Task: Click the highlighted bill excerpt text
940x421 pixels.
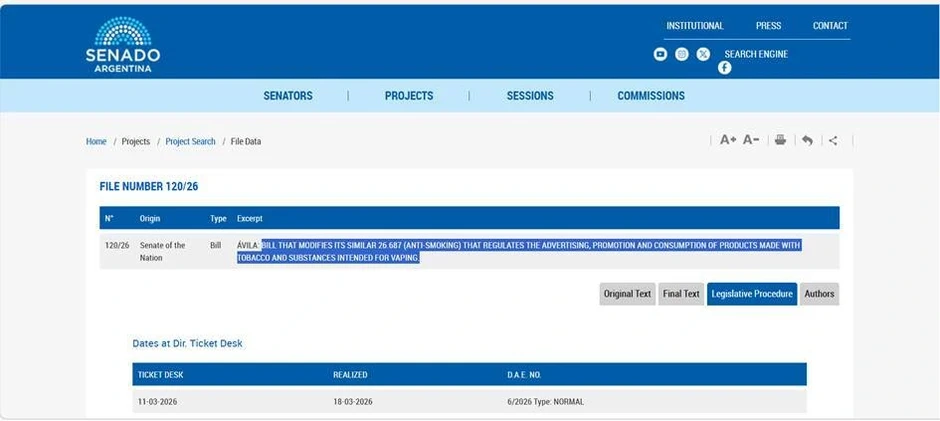Action: coord(519,252)
